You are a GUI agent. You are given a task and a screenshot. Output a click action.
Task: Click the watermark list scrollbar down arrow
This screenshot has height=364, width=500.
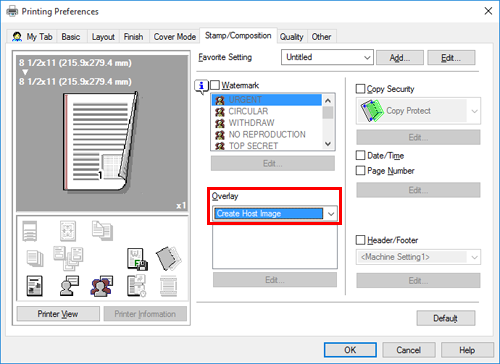click(x=328, y=144)
